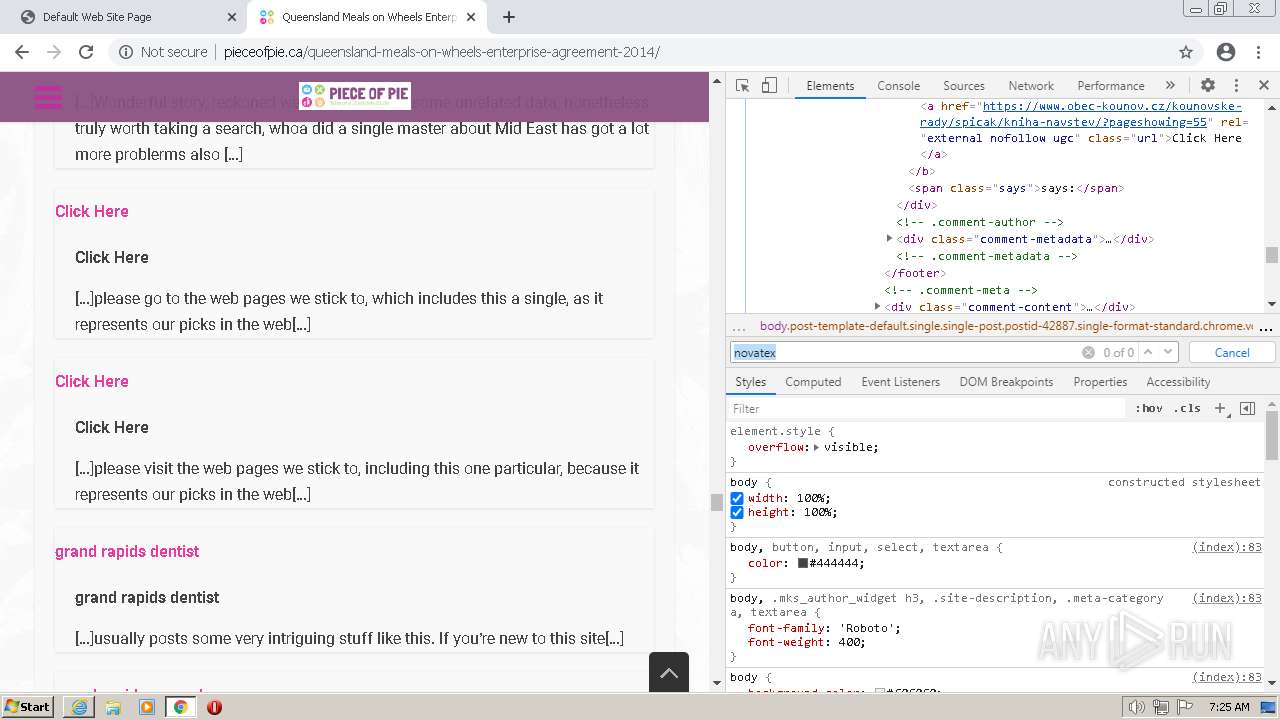Viewport: 1280px width, 720px height.
Task: Open the #444444 color swatch picker
Action: point(803,563)
